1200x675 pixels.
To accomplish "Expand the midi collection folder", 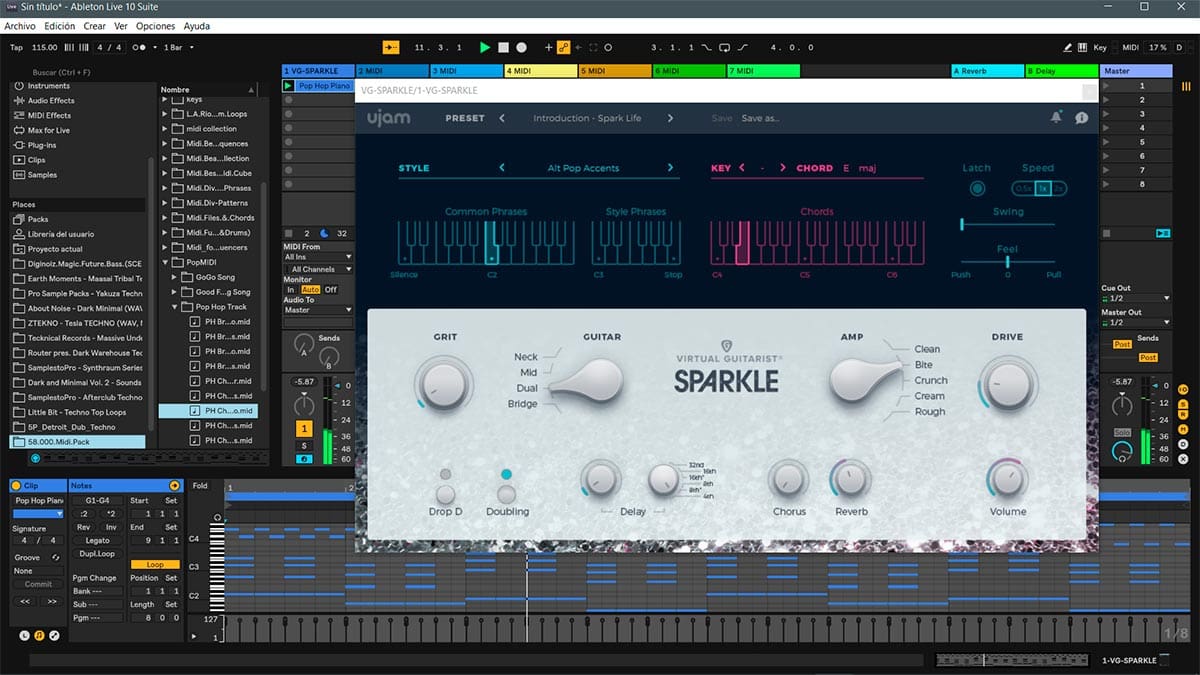I will (165, 129).
